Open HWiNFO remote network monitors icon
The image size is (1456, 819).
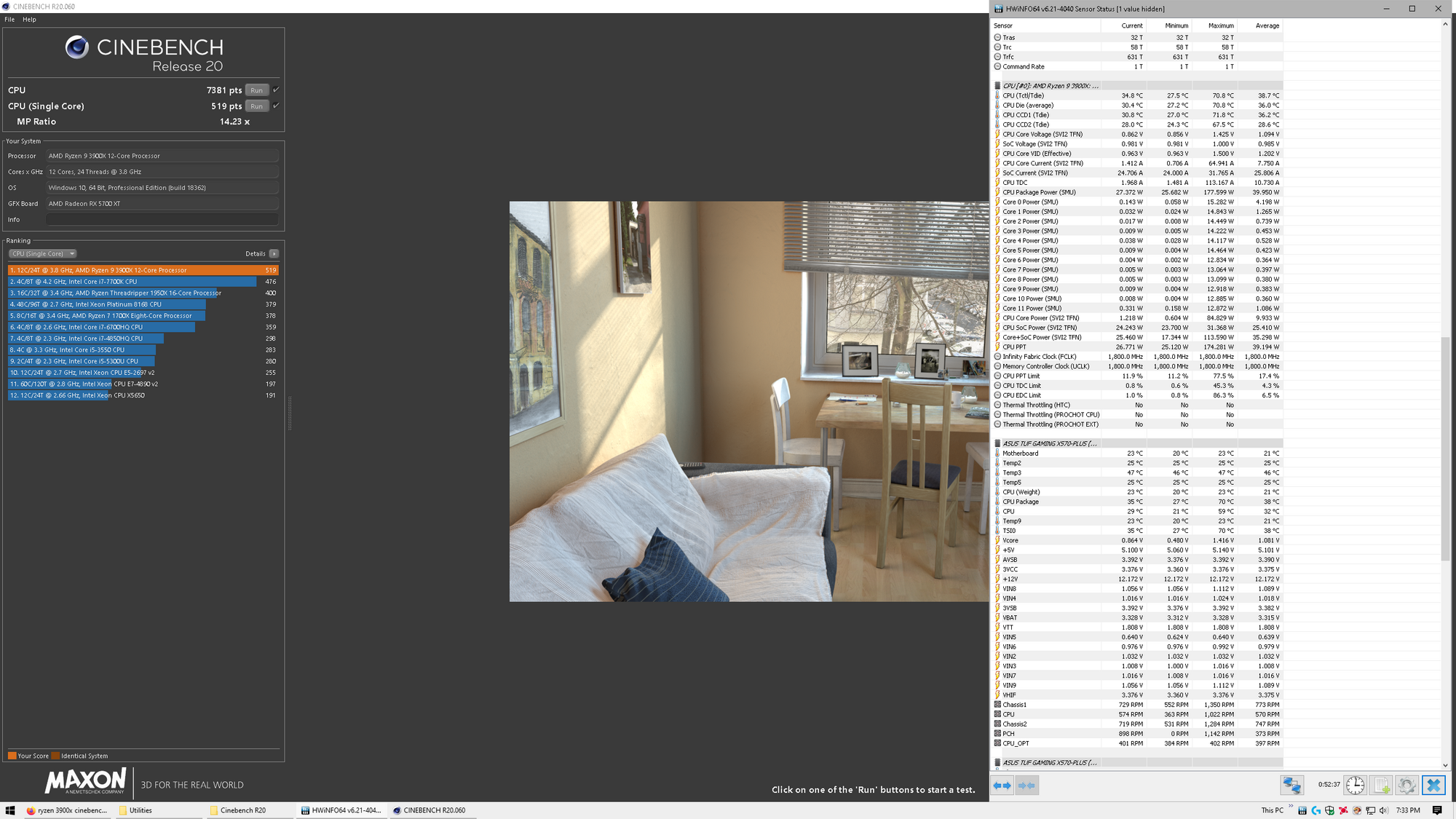pos(1291,786)
